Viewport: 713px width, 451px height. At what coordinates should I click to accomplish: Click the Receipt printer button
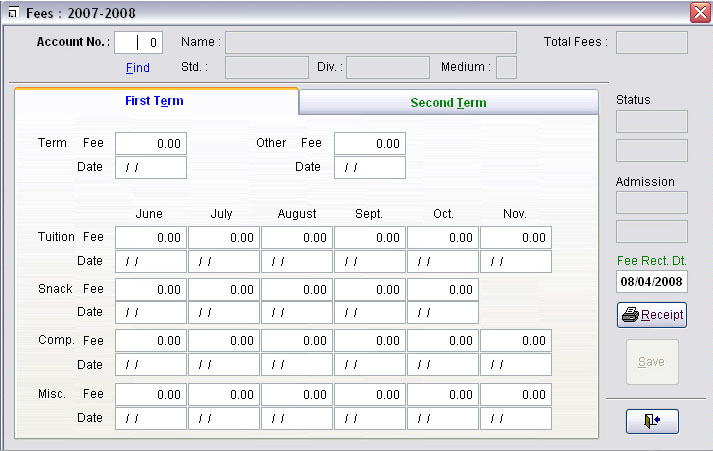(652, 314)
